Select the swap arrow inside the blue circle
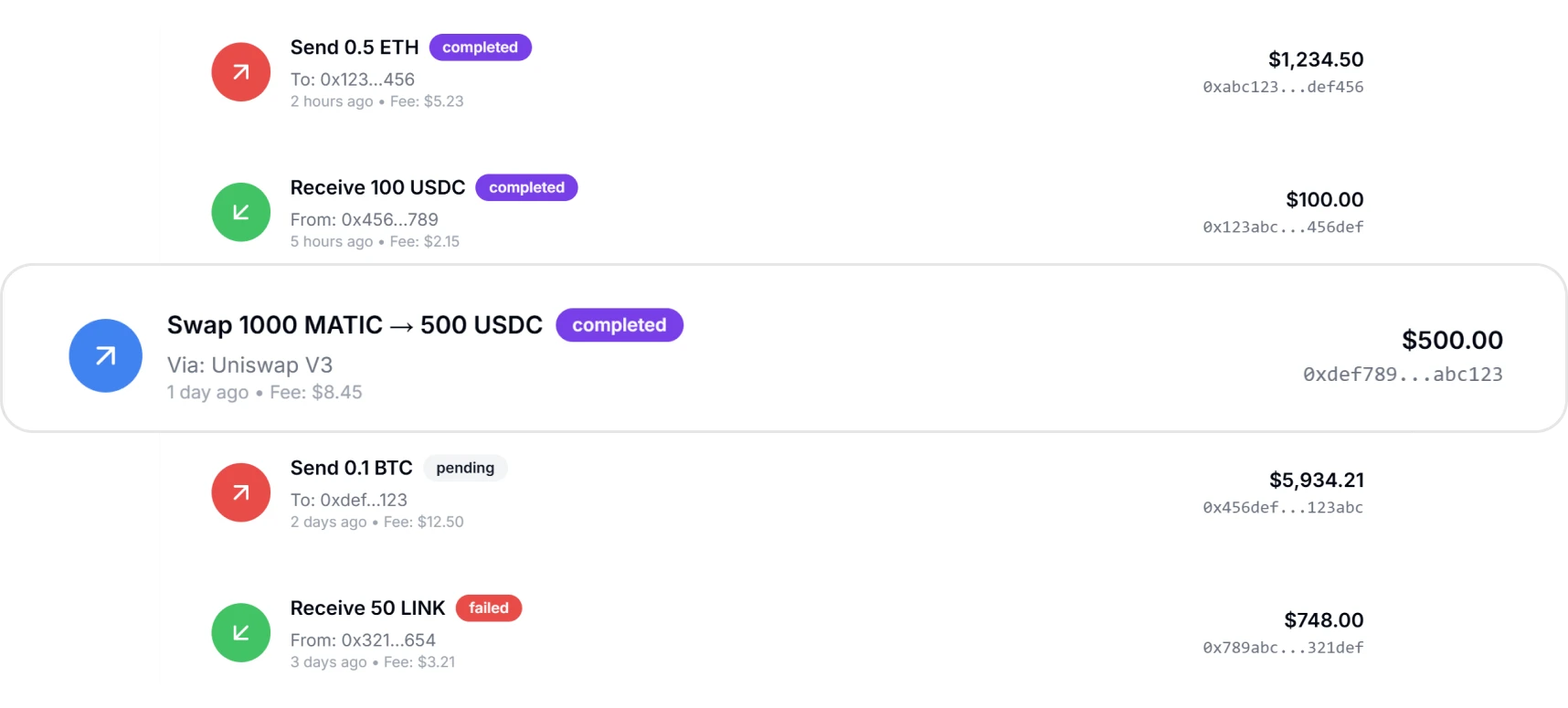Image resolution: width=1568 pixels, height=708 pixels. coord(105,355)
